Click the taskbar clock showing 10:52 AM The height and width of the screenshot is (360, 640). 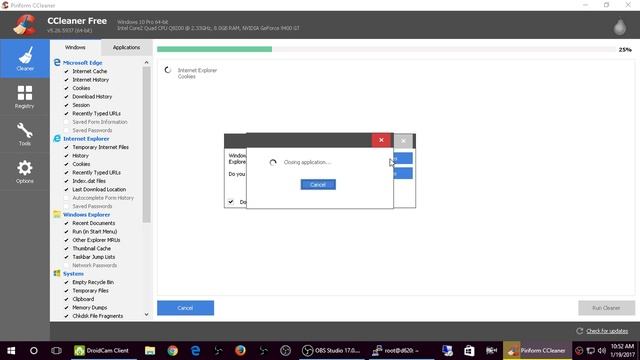(x=622, y=351)
